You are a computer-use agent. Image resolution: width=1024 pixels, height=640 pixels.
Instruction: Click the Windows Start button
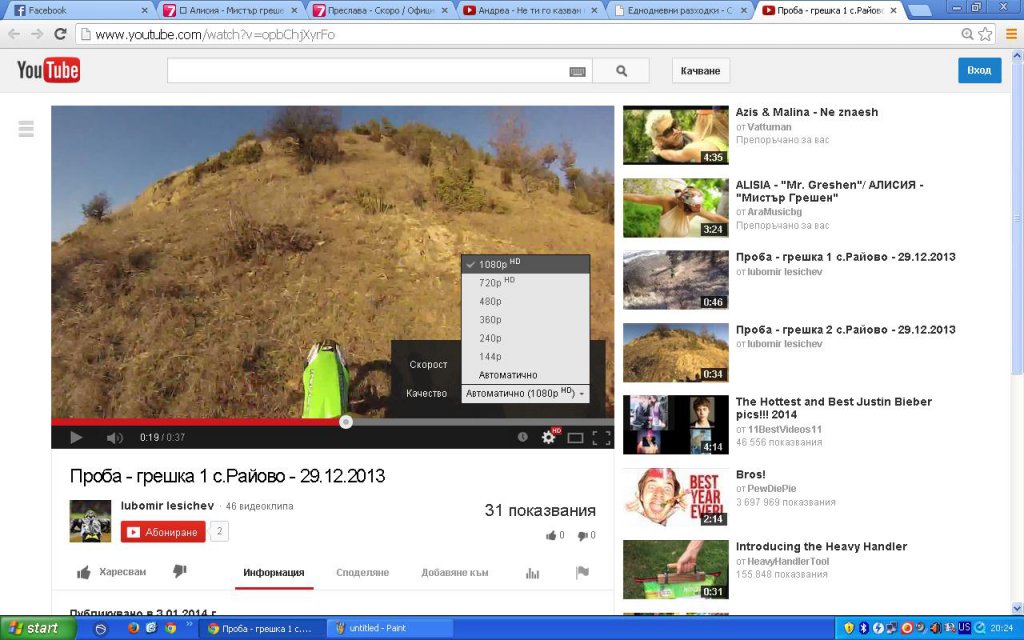tap(38, 628)
